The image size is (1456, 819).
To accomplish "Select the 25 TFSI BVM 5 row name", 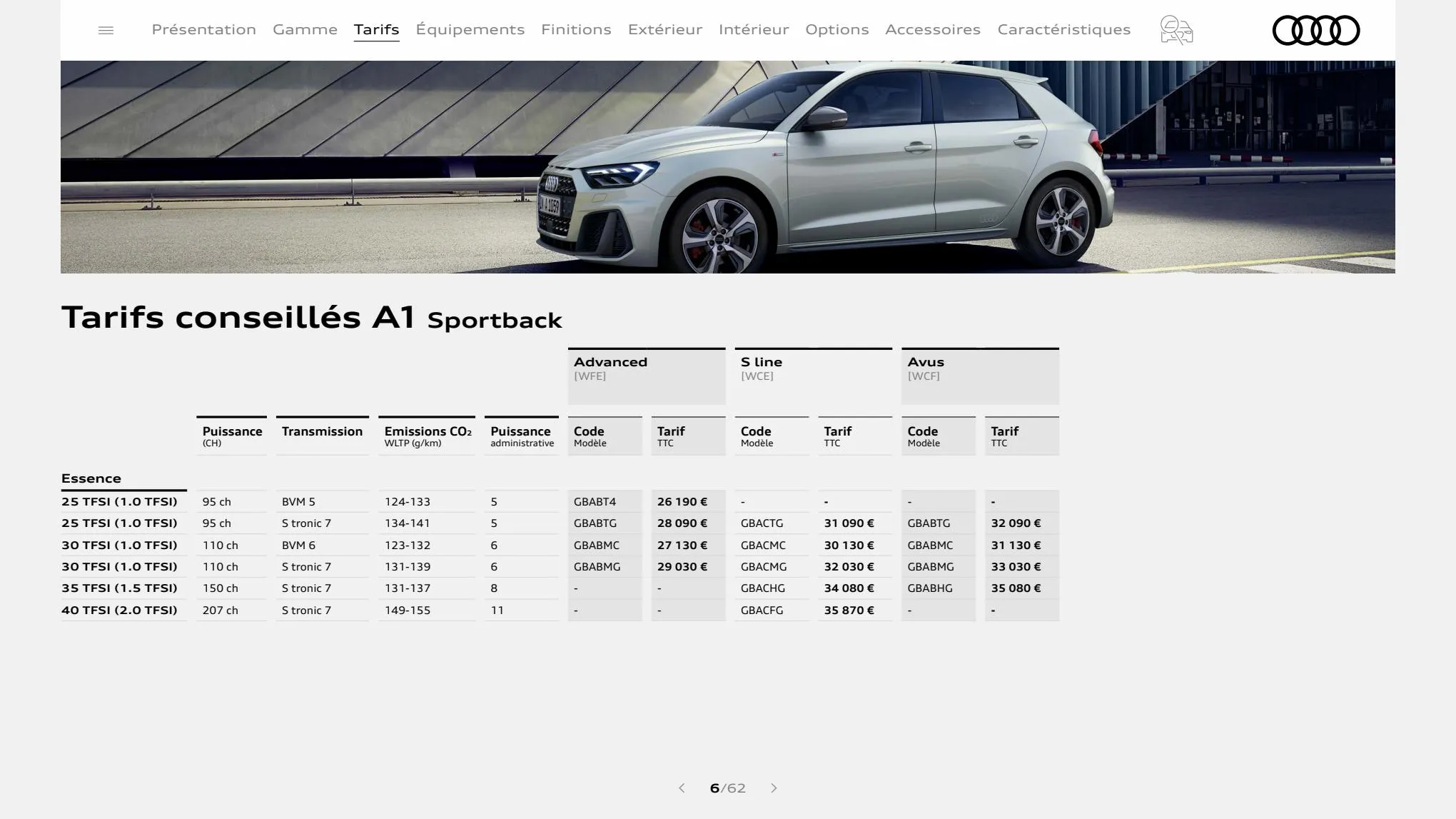I will 119,501.
